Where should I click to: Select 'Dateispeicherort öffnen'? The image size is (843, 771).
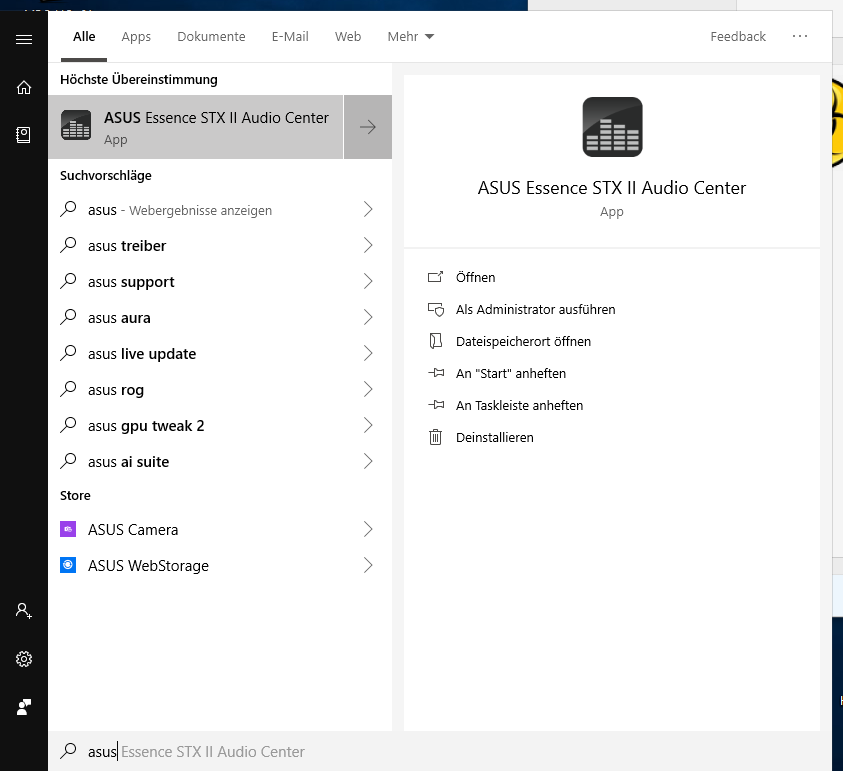(523, 341)
